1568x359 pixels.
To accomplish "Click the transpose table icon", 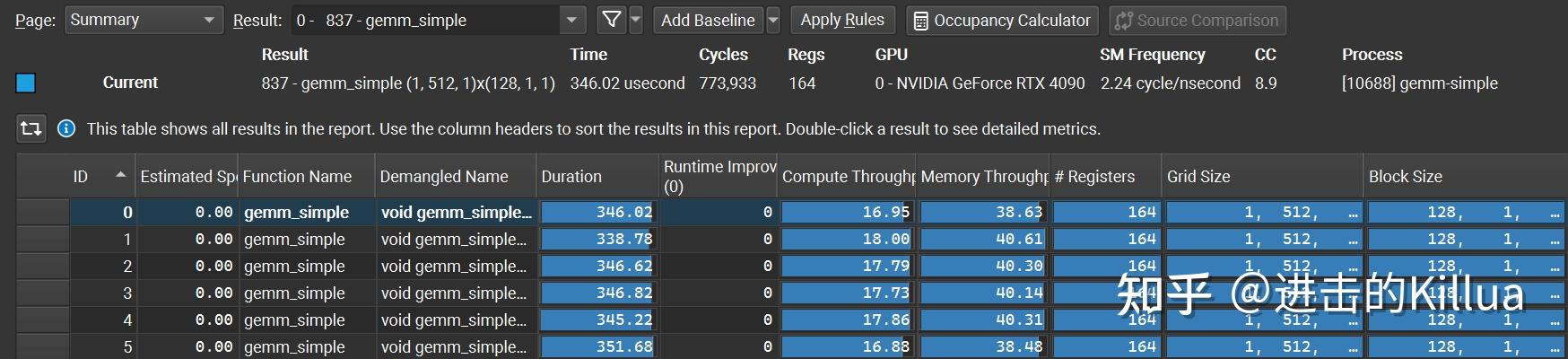I will 30,128.
